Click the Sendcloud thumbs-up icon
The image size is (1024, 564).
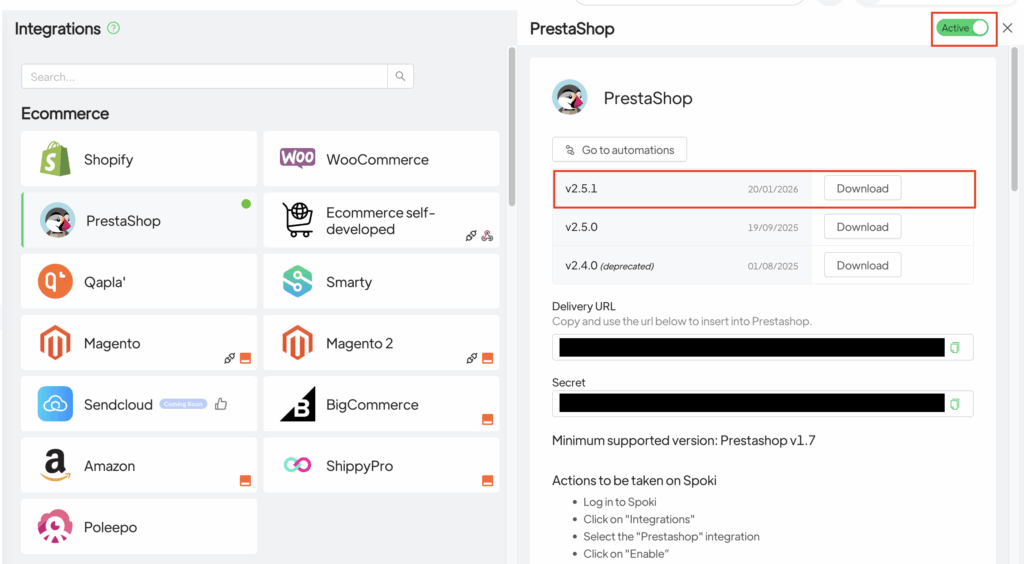[221, 404]
